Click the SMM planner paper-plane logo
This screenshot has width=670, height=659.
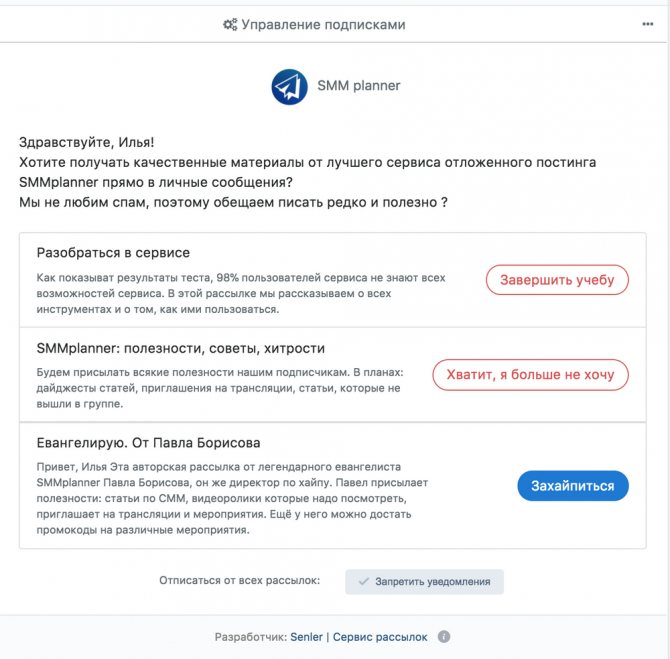[x=289, y=87]
